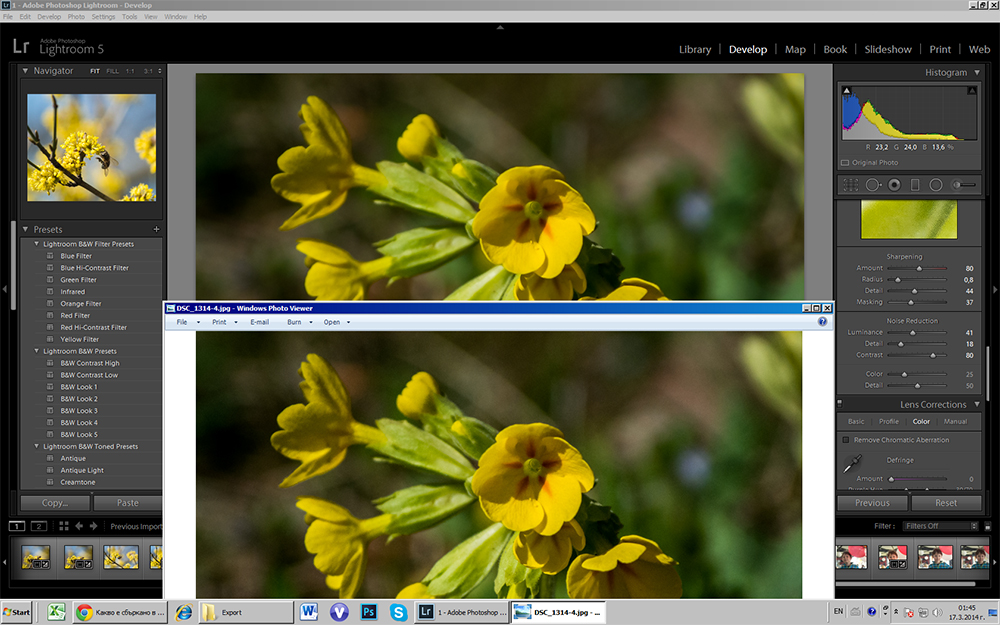
Task: Click the volume icon in system tray
Action: point(938,612)
